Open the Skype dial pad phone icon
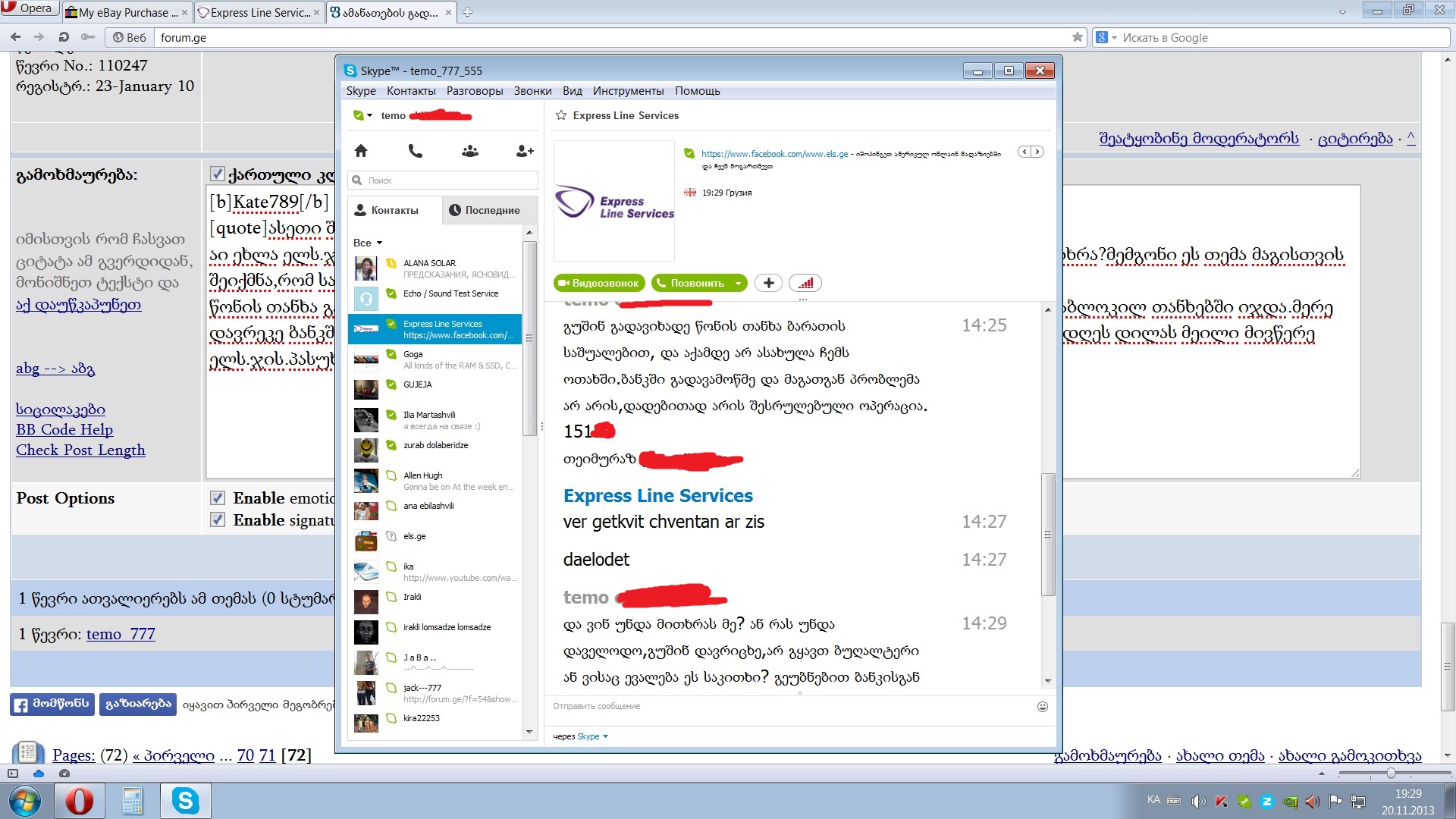The width and height of the screenshot is (1456, 819). click(x=415, y=151)
